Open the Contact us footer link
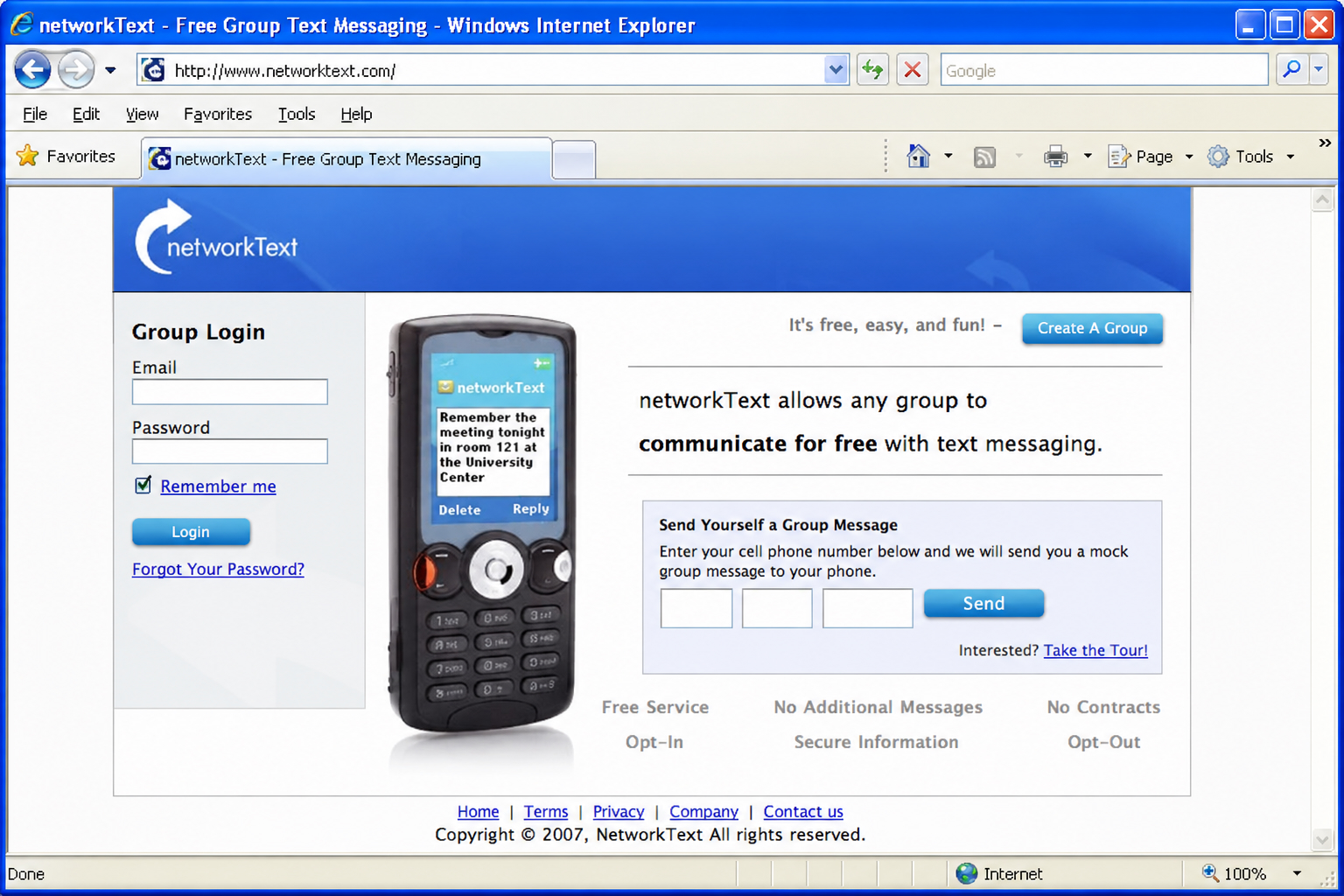Screen dimensions: 1344x896 click(x=803, y=812)
